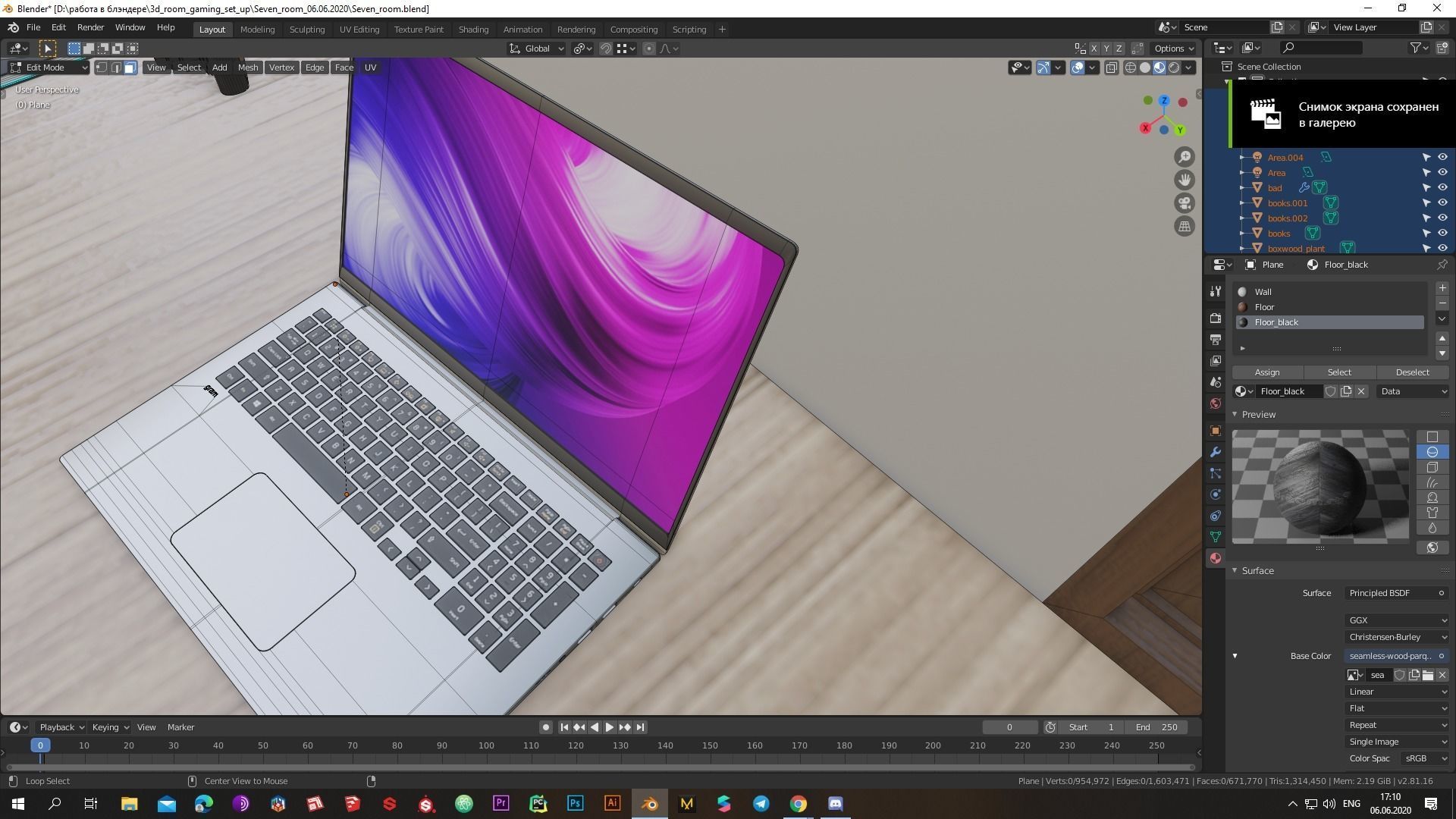Image resolution: width=1456 pixels, height=819 pixels.
Task: Add a new material slot with plus
Action: (1442, 288)
